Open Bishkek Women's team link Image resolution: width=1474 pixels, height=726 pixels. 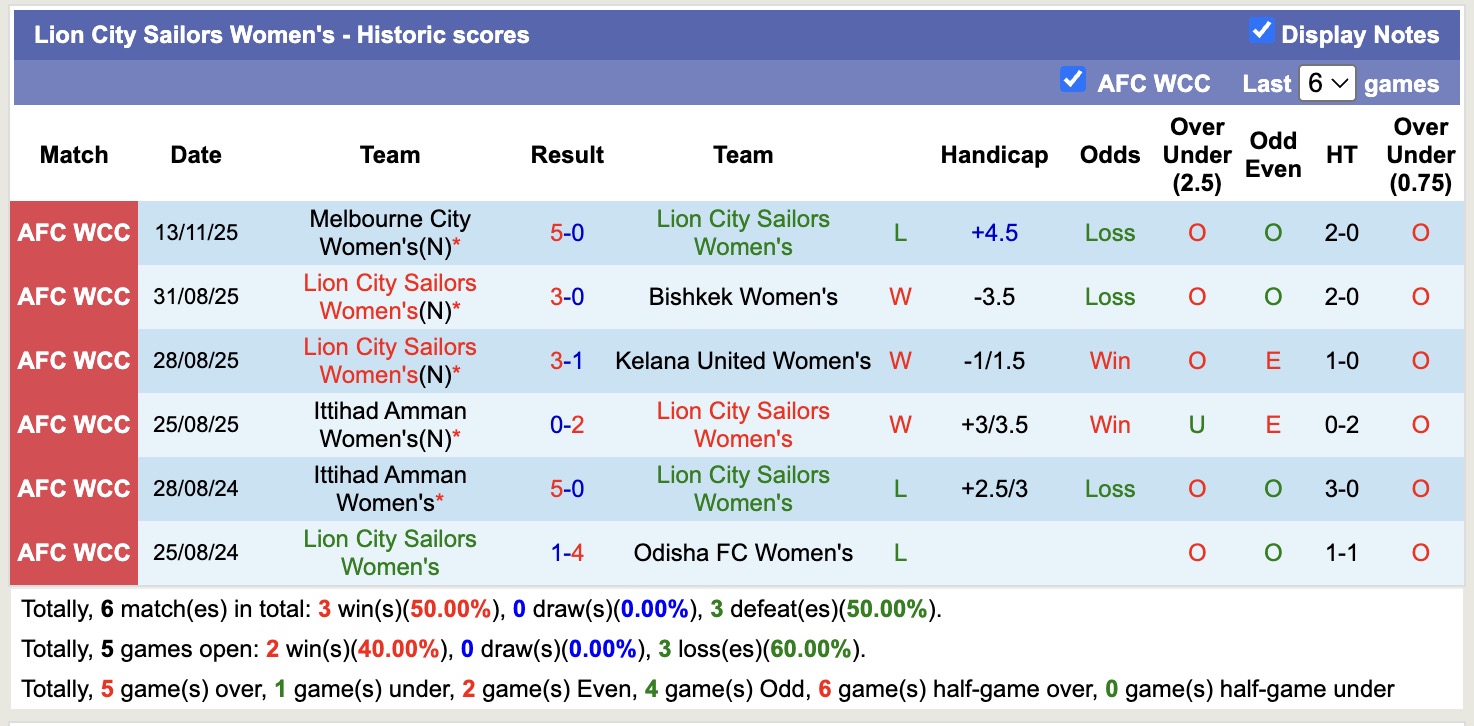(x=743, y=297)
